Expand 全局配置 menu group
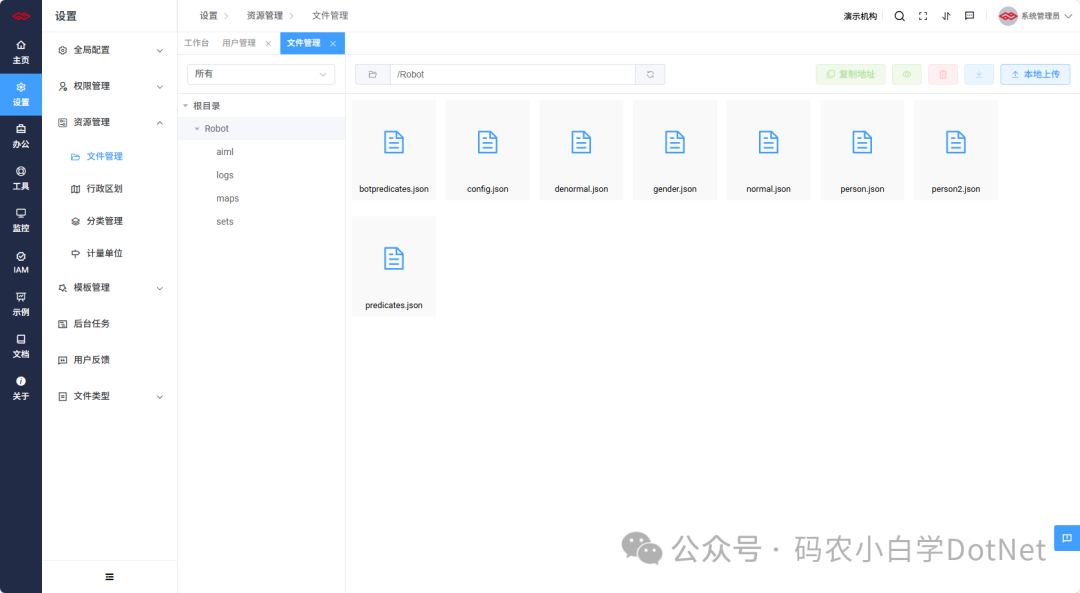The width and height of the screenshot is (1080, 593). pyautogui.click(x=110, y=50)
